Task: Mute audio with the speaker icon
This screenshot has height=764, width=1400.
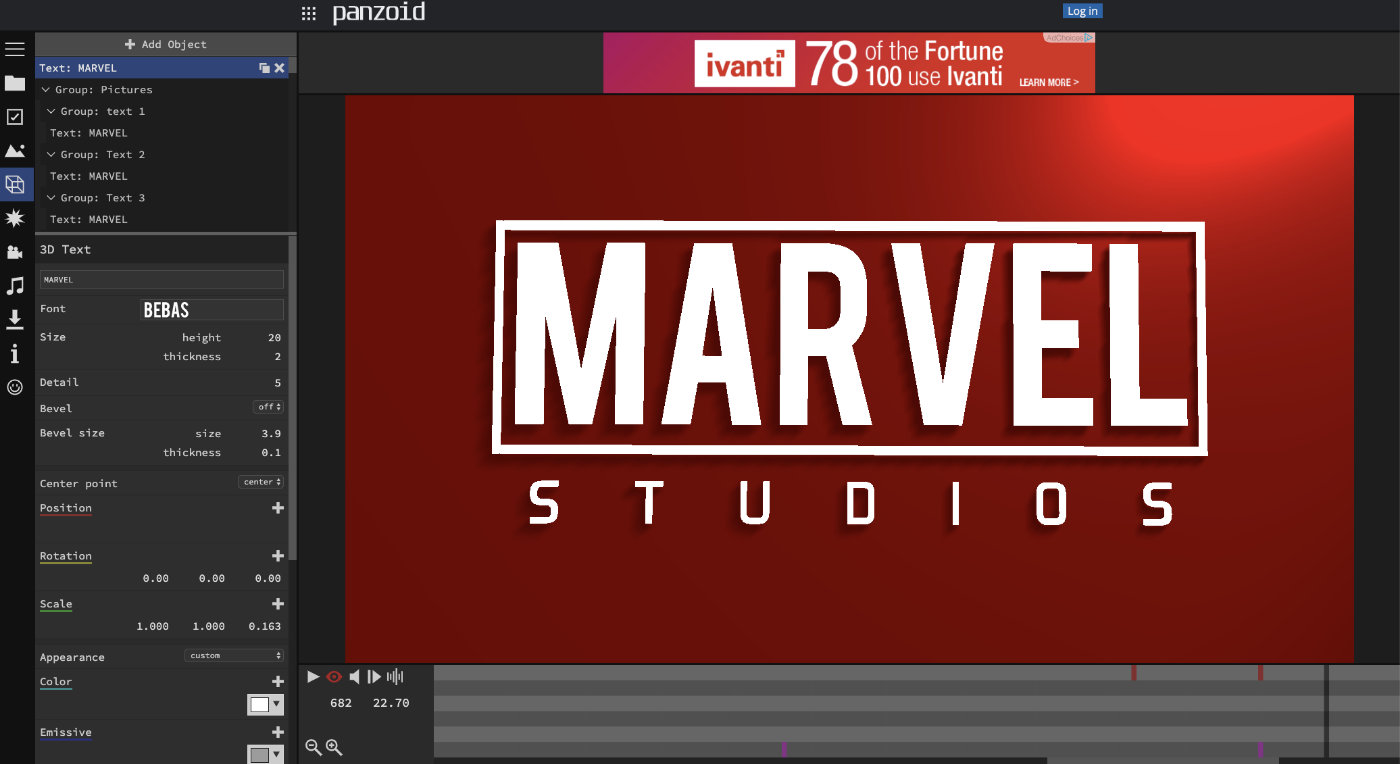Action: tap(354, 677)
